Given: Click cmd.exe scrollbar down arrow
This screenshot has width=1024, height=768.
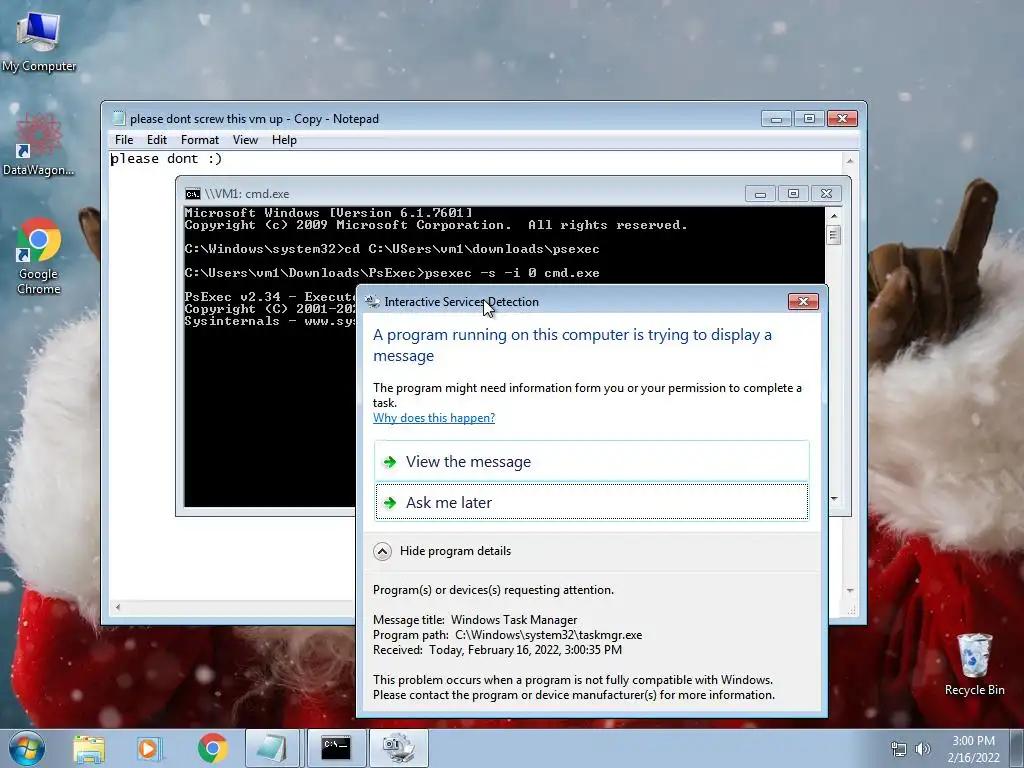Looking at the screenshot, I should click(x=833, y=500).
